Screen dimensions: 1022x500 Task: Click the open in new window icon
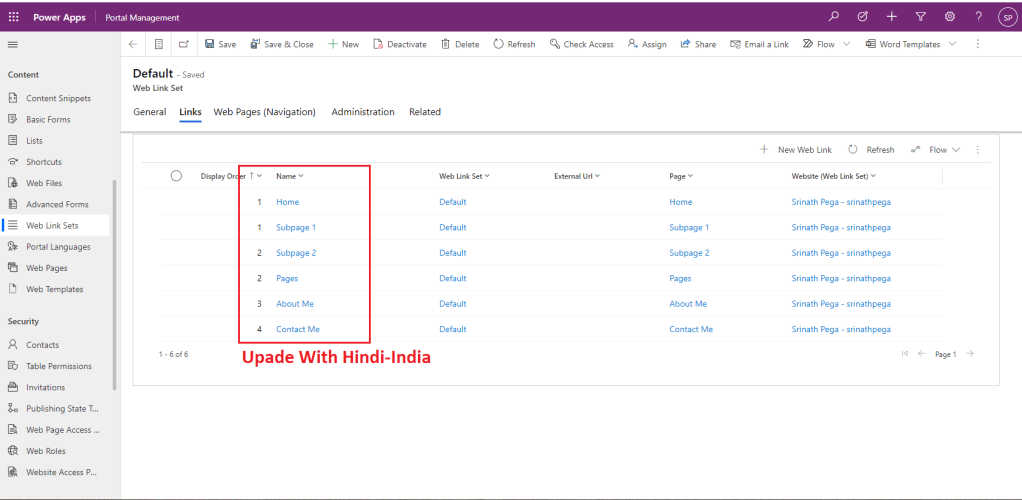pyautogui.click(x=184, y=44)
